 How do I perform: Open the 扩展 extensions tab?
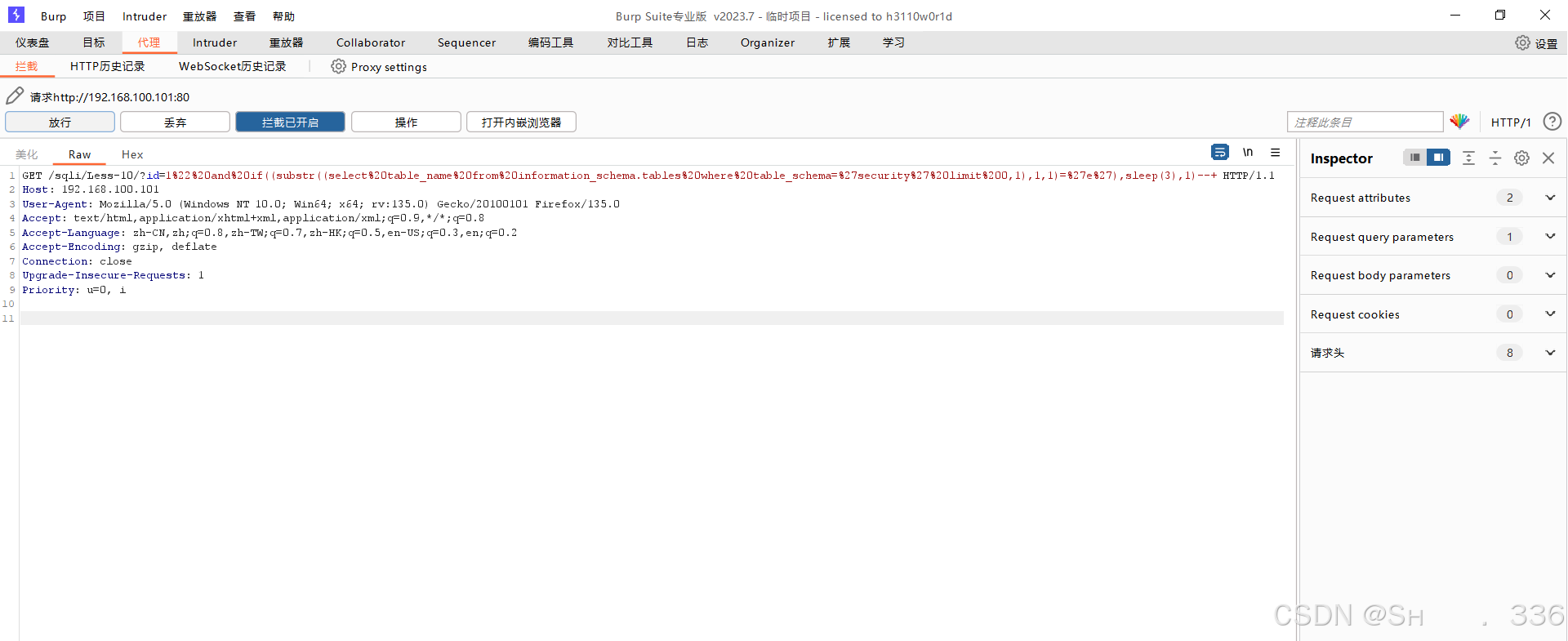[x=839, y=42]
